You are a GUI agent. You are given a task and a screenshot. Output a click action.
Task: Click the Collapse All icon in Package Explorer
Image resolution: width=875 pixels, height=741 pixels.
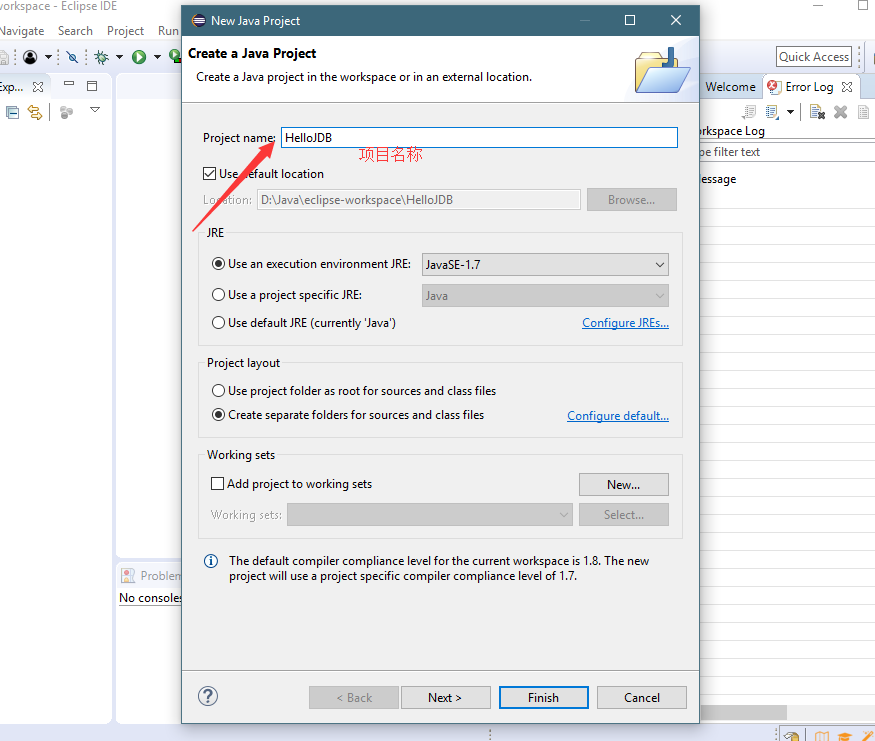pyautogui.click(x=12, y=113)
